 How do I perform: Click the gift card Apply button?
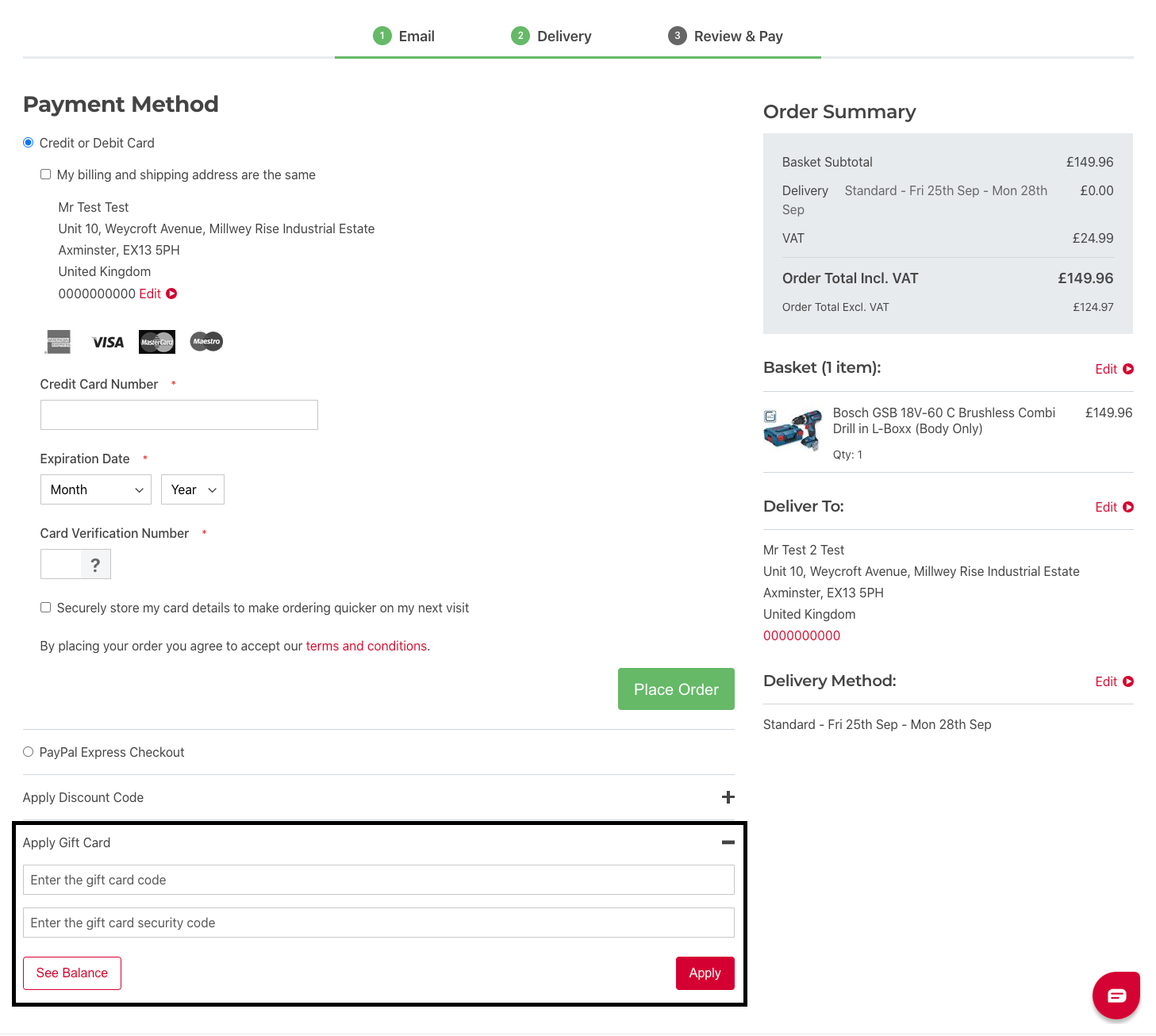tap(705, 973)
